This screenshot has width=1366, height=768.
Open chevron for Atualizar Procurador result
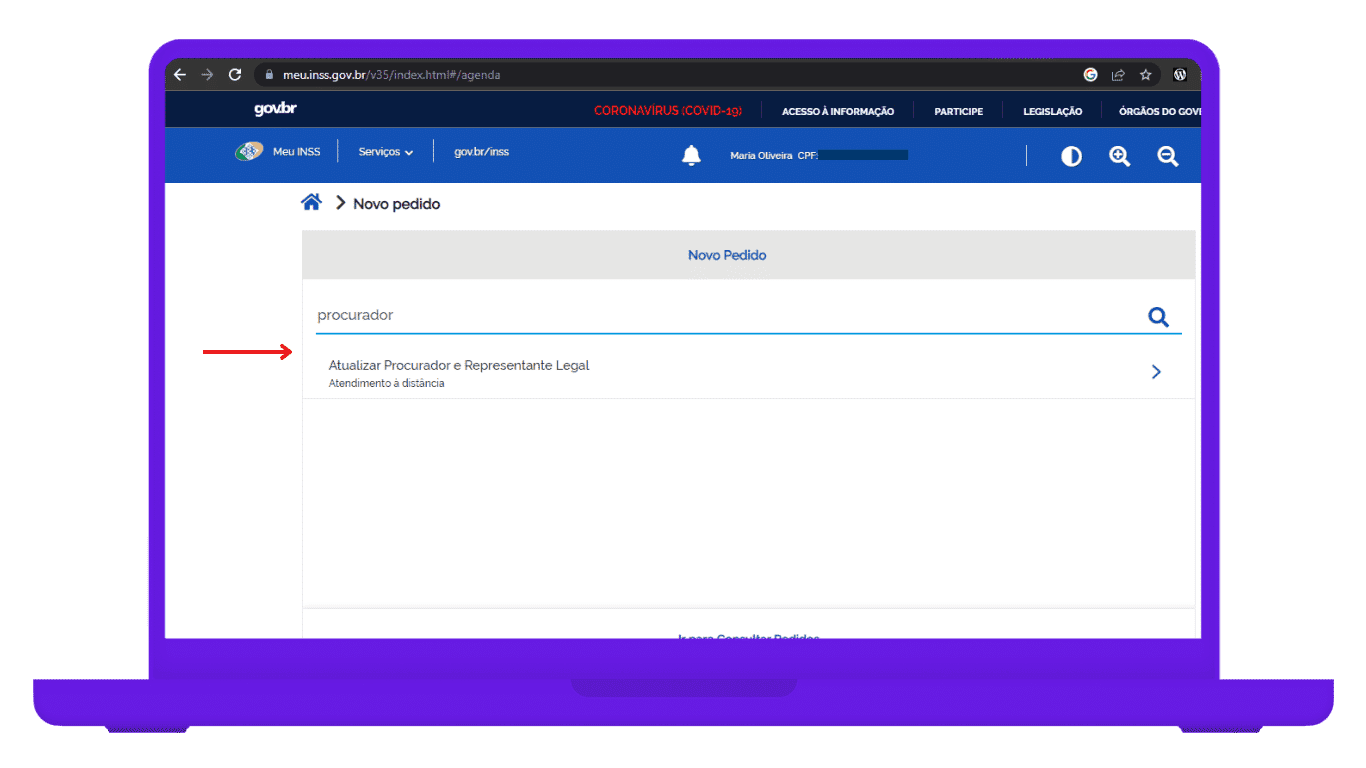1156,372
